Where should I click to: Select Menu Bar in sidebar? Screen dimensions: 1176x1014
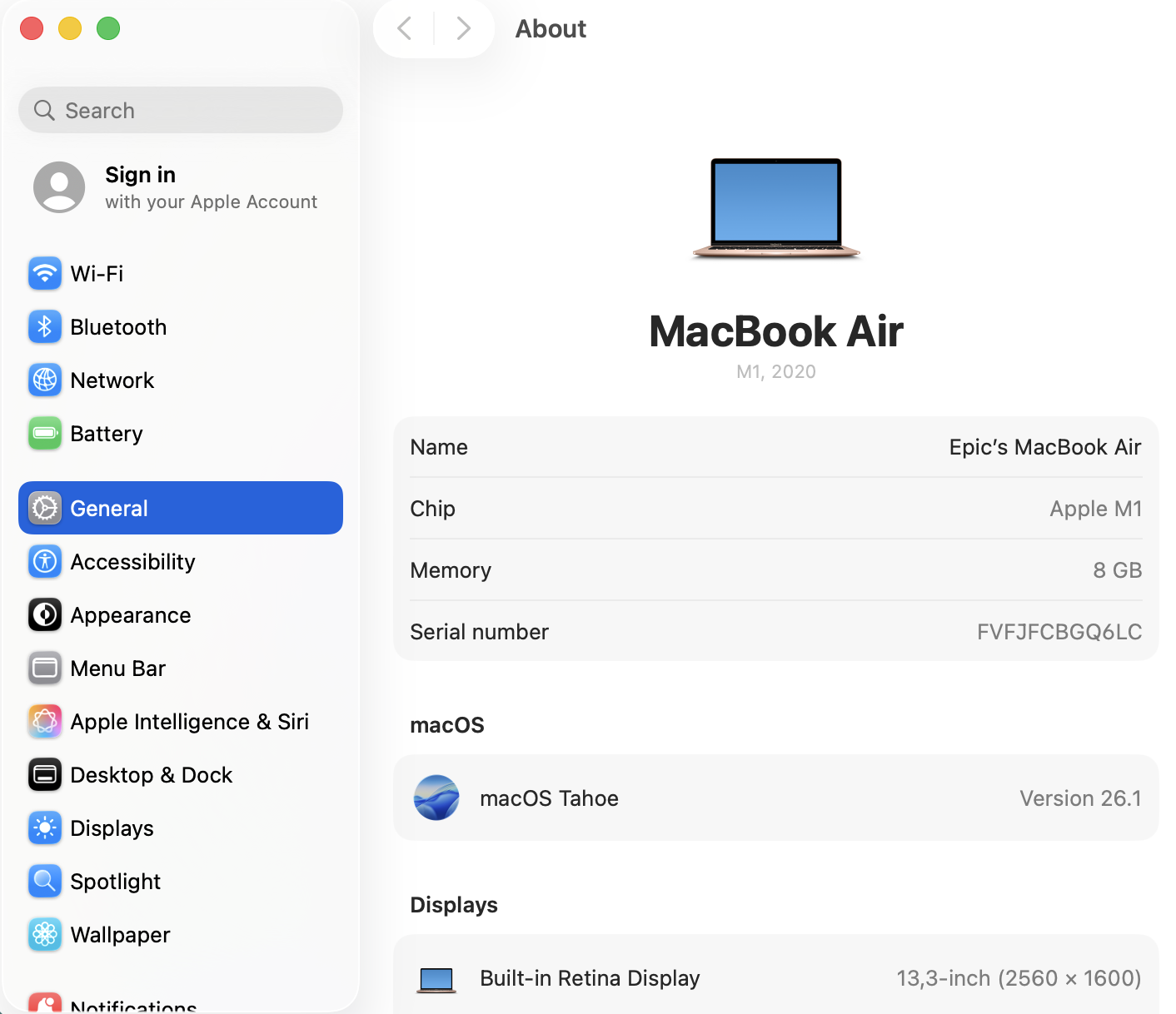181,668
